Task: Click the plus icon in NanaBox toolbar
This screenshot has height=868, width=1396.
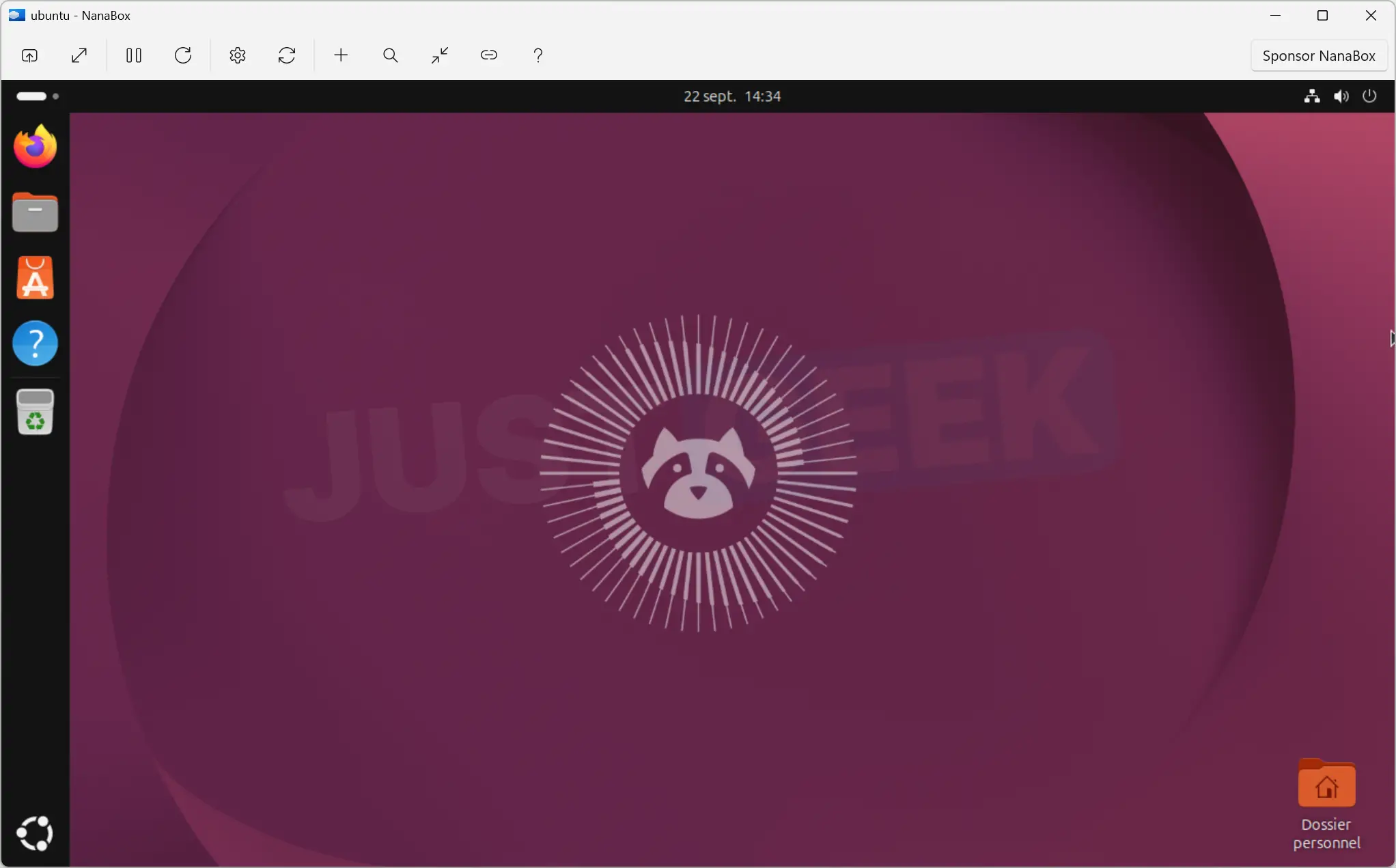Action: click(x=341, y=55)
